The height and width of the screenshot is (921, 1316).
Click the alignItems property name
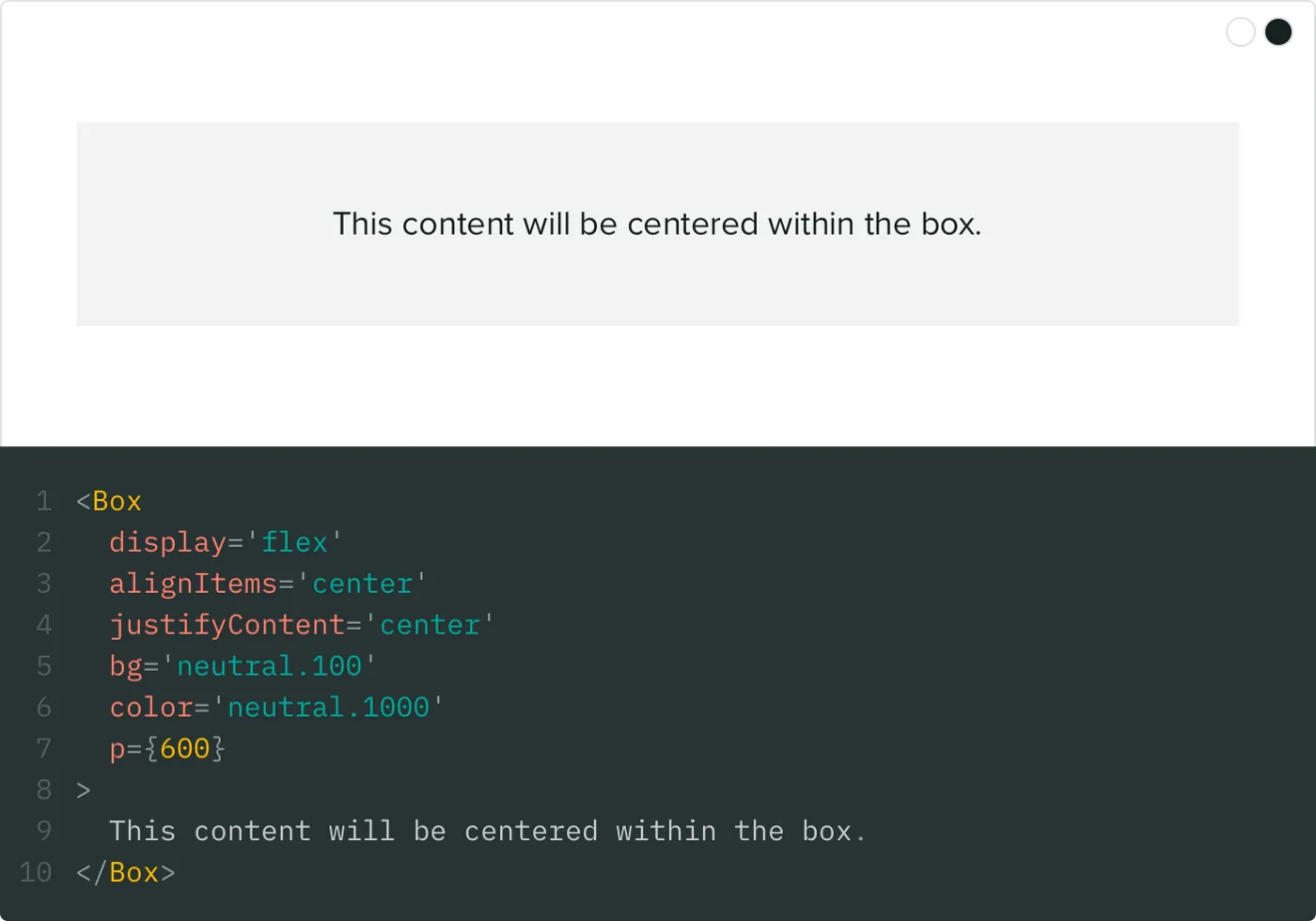click(x=193, y=584)
